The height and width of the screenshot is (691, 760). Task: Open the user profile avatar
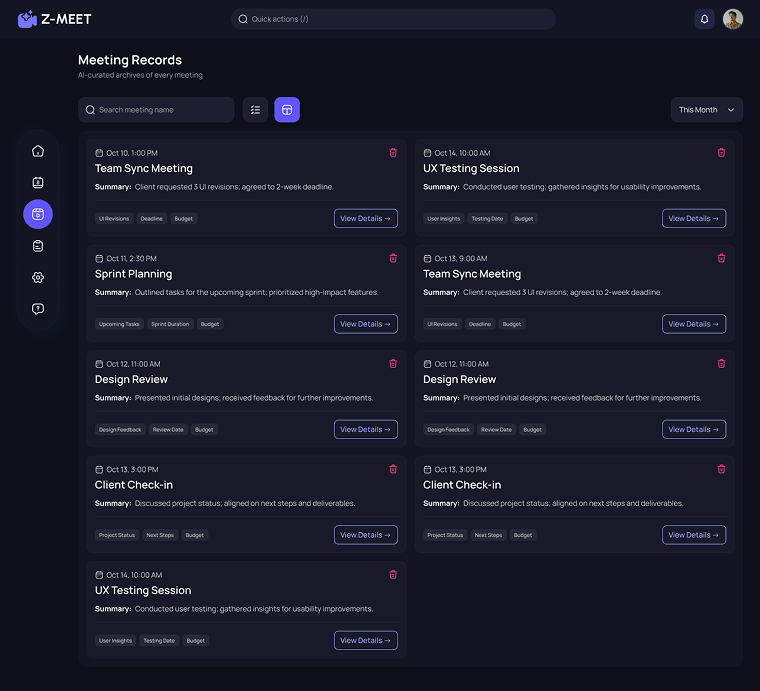point(733,19)
